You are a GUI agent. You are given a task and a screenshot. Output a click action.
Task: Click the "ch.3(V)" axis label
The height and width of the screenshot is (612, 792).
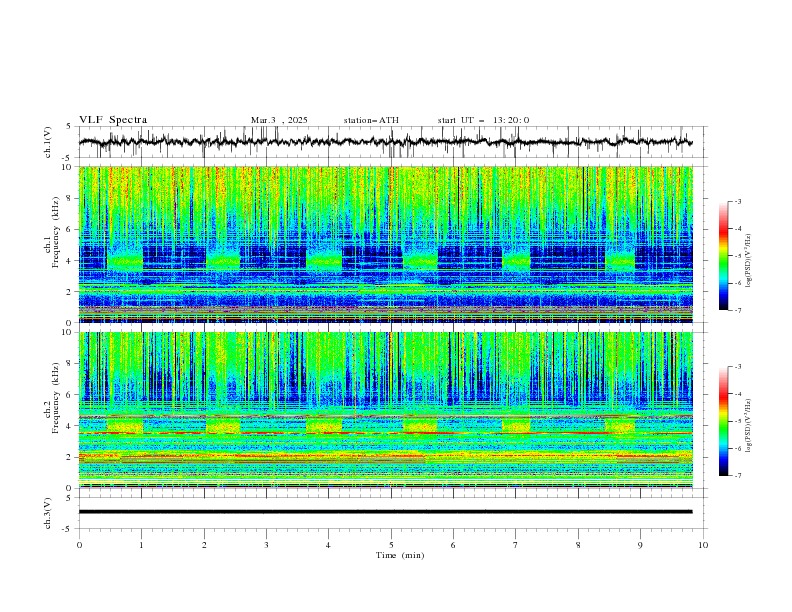pos(48,513)
